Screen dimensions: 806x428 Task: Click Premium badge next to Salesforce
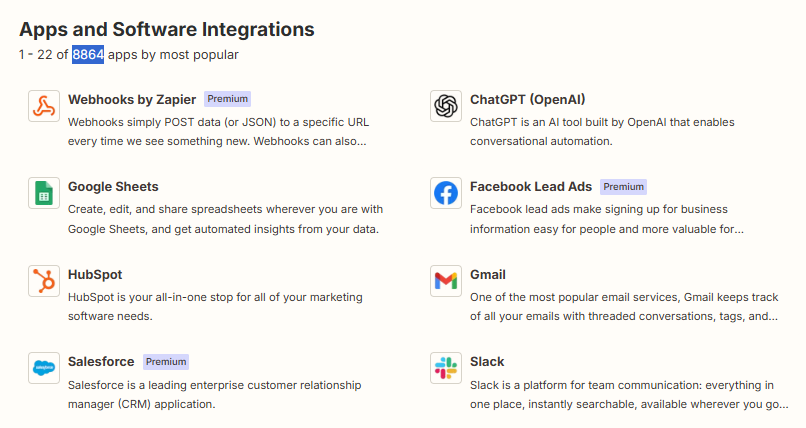[x=166, y=361]
